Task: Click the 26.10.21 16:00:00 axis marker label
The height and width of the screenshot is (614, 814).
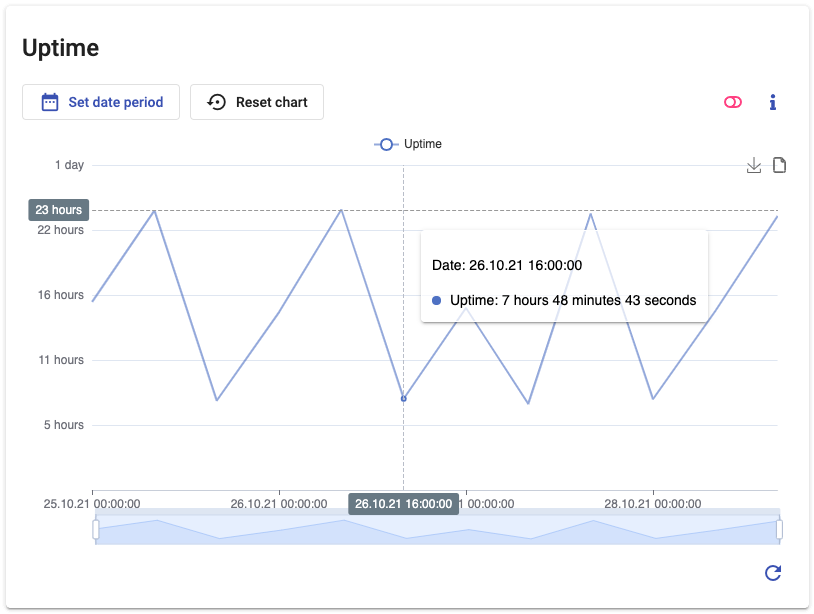Action: tap(403, 504)
